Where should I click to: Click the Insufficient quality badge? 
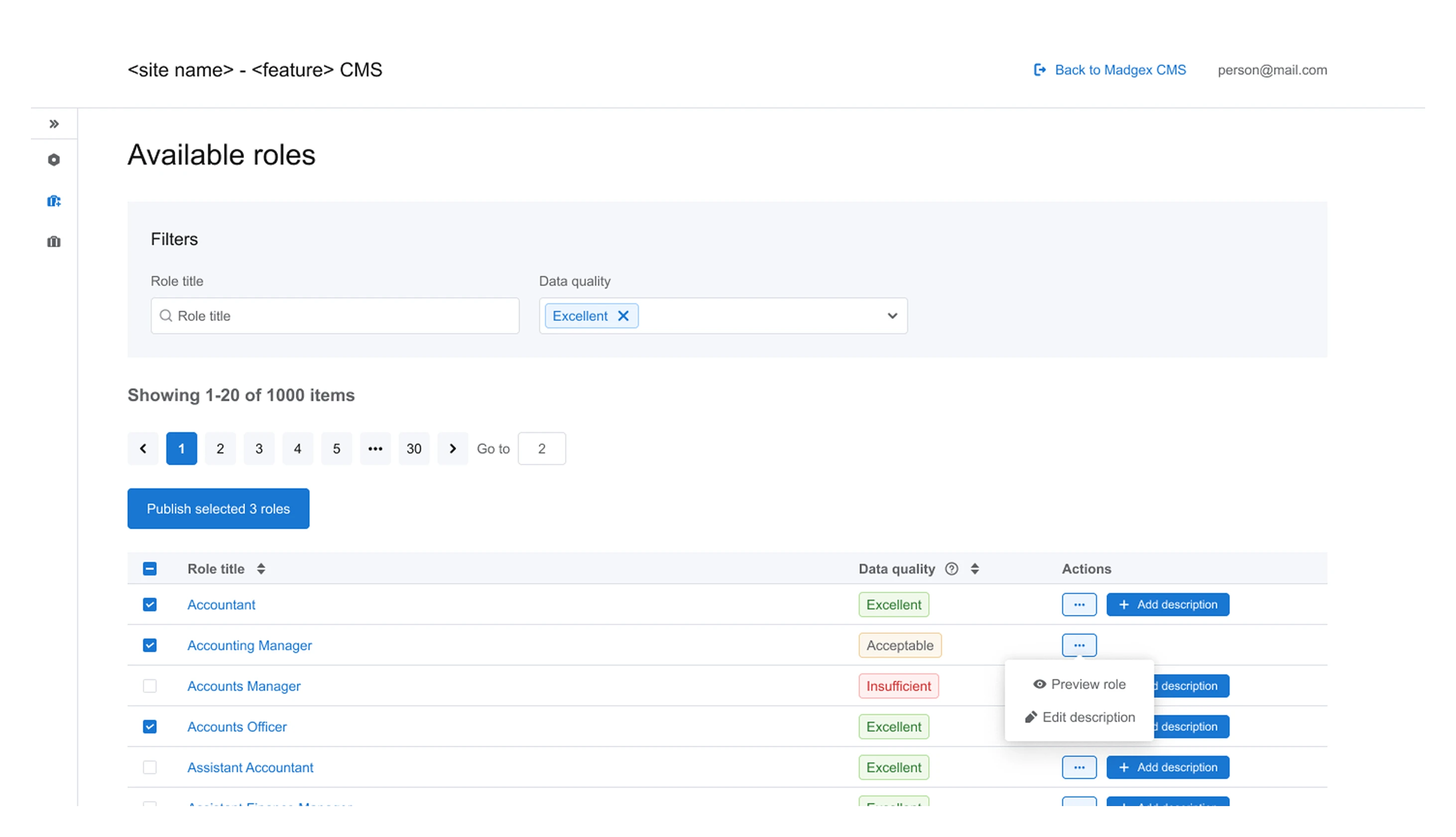(898, 686)
